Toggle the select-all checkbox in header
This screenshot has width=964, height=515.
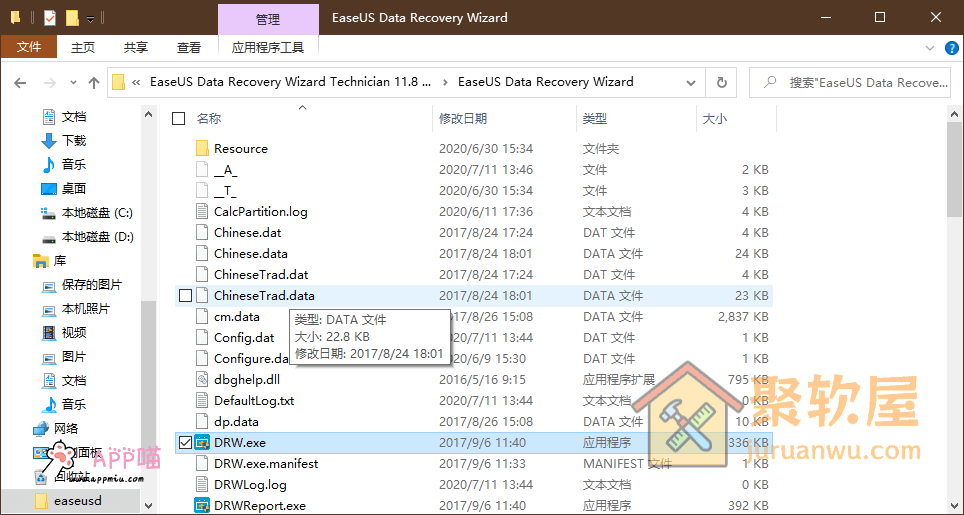(178, 119)
